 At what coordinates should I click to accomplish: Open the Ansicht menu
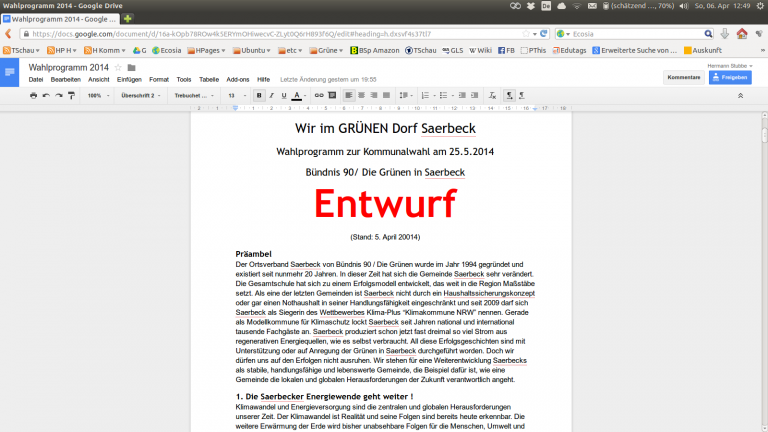(98, 79)
